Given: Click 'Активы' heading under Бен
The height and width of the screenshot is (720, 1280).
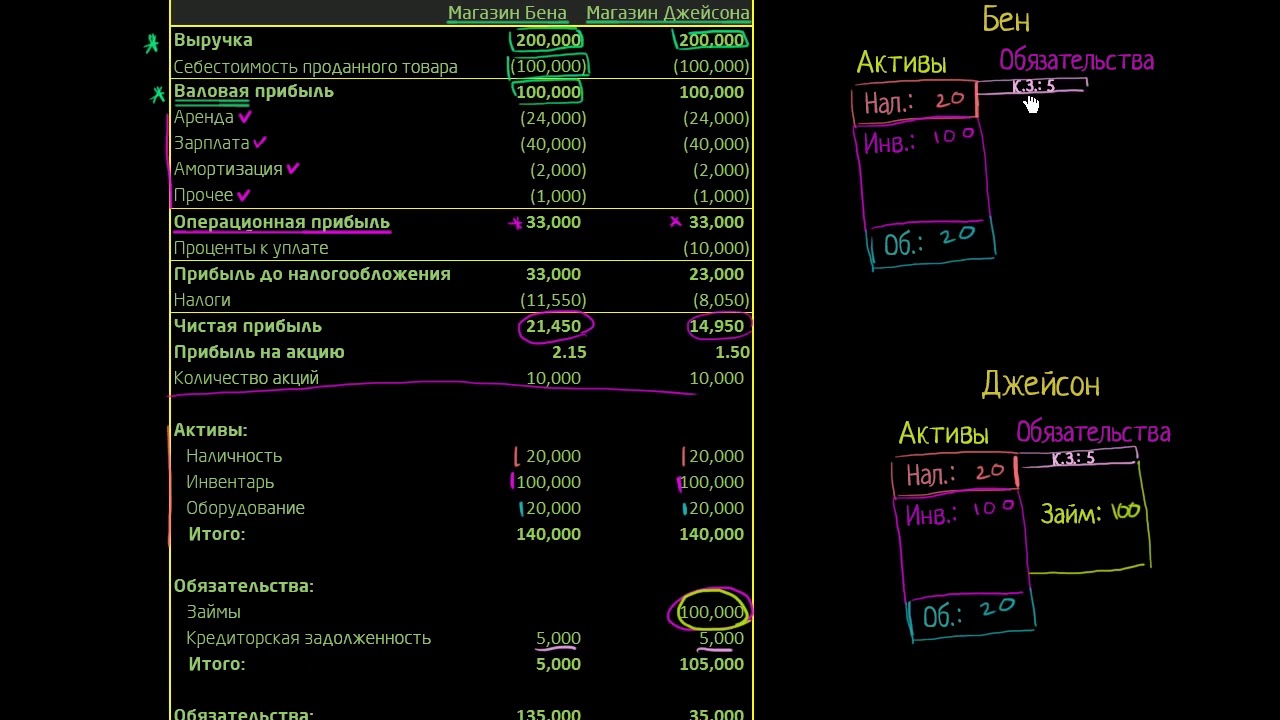Looking at the screenshot, I should (901, 63).
